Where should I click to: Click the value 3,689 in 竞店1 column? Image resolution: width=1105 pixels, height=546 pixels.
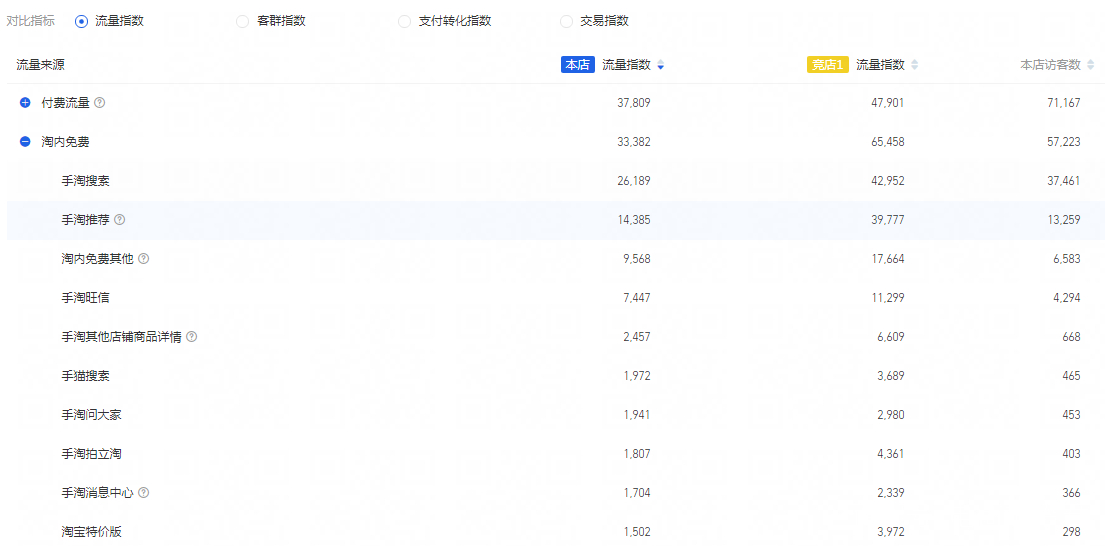[891, 376]
